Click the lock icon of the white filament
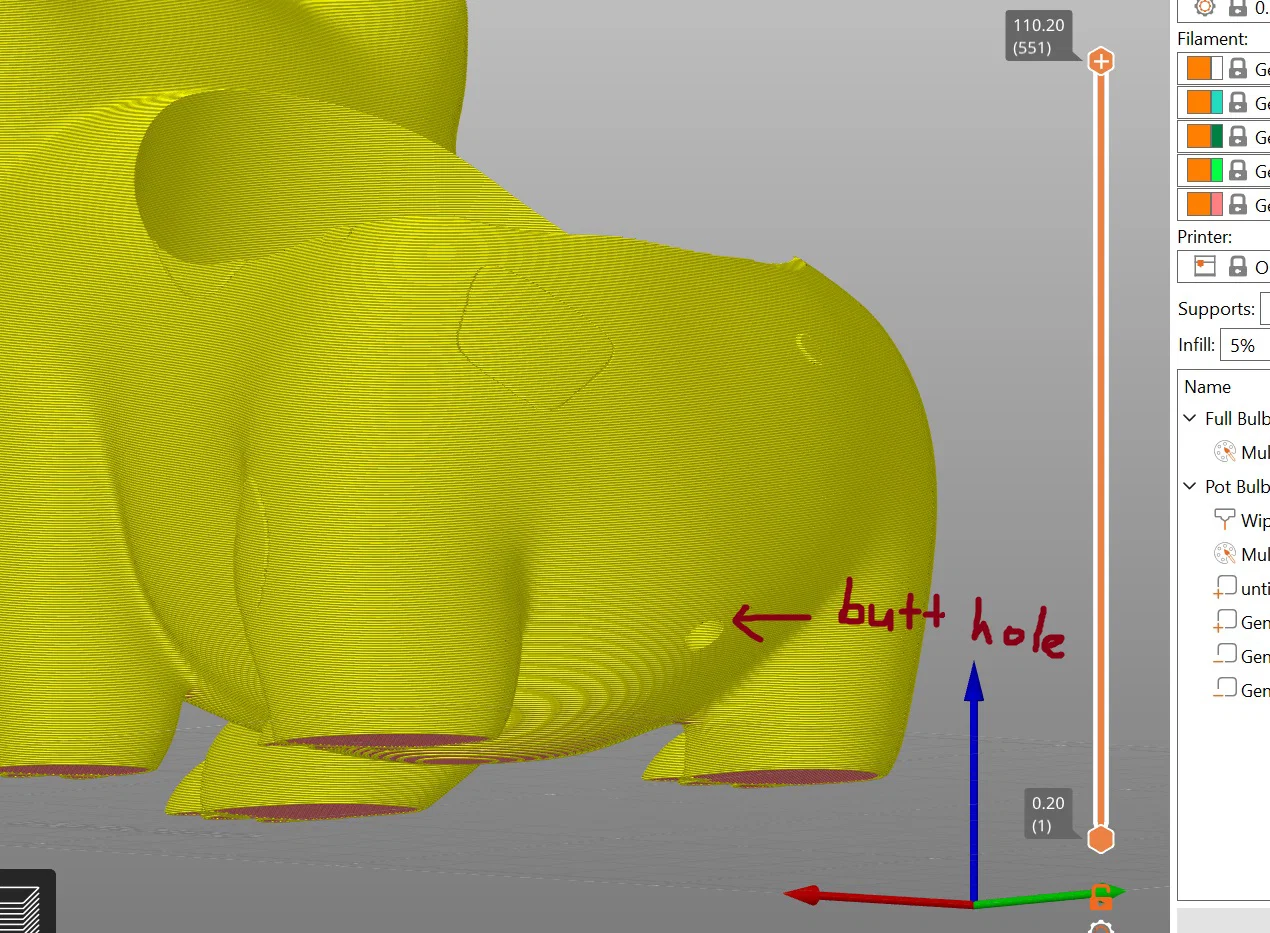 [x=1238, y=68]
